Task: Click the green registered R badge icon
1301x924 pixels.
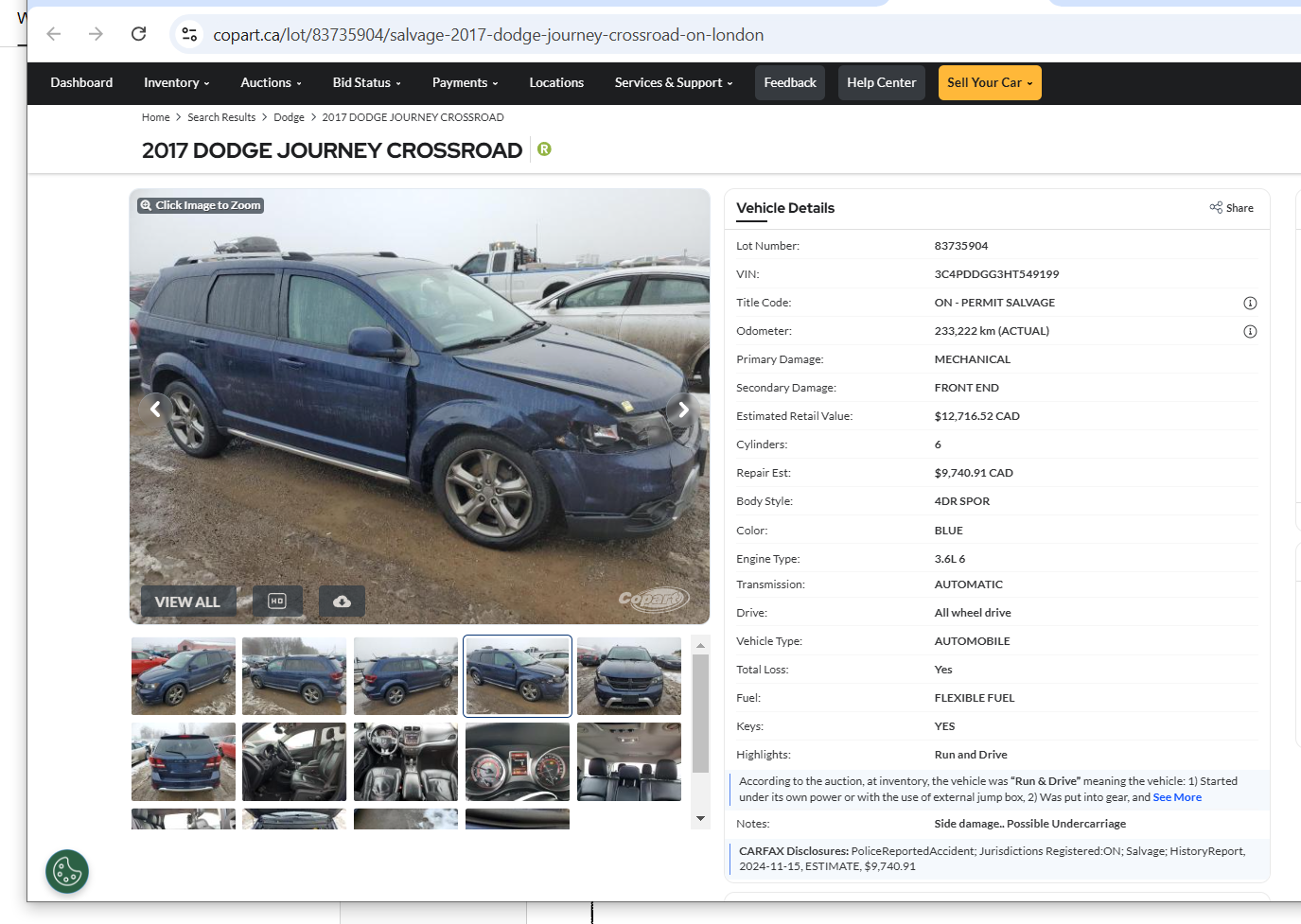Action: point(544,148)
